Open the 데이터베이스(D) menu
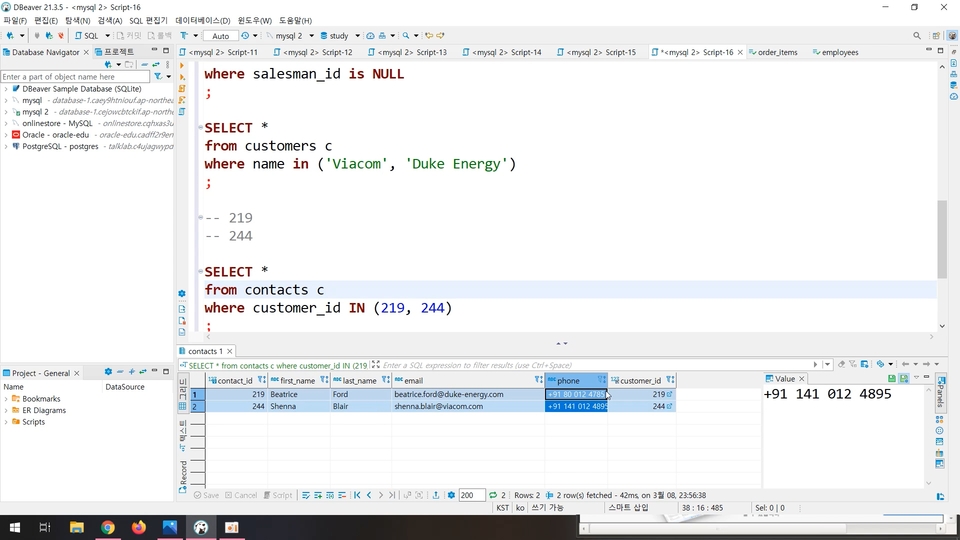The image size is (960, 540). coord(203,20)
